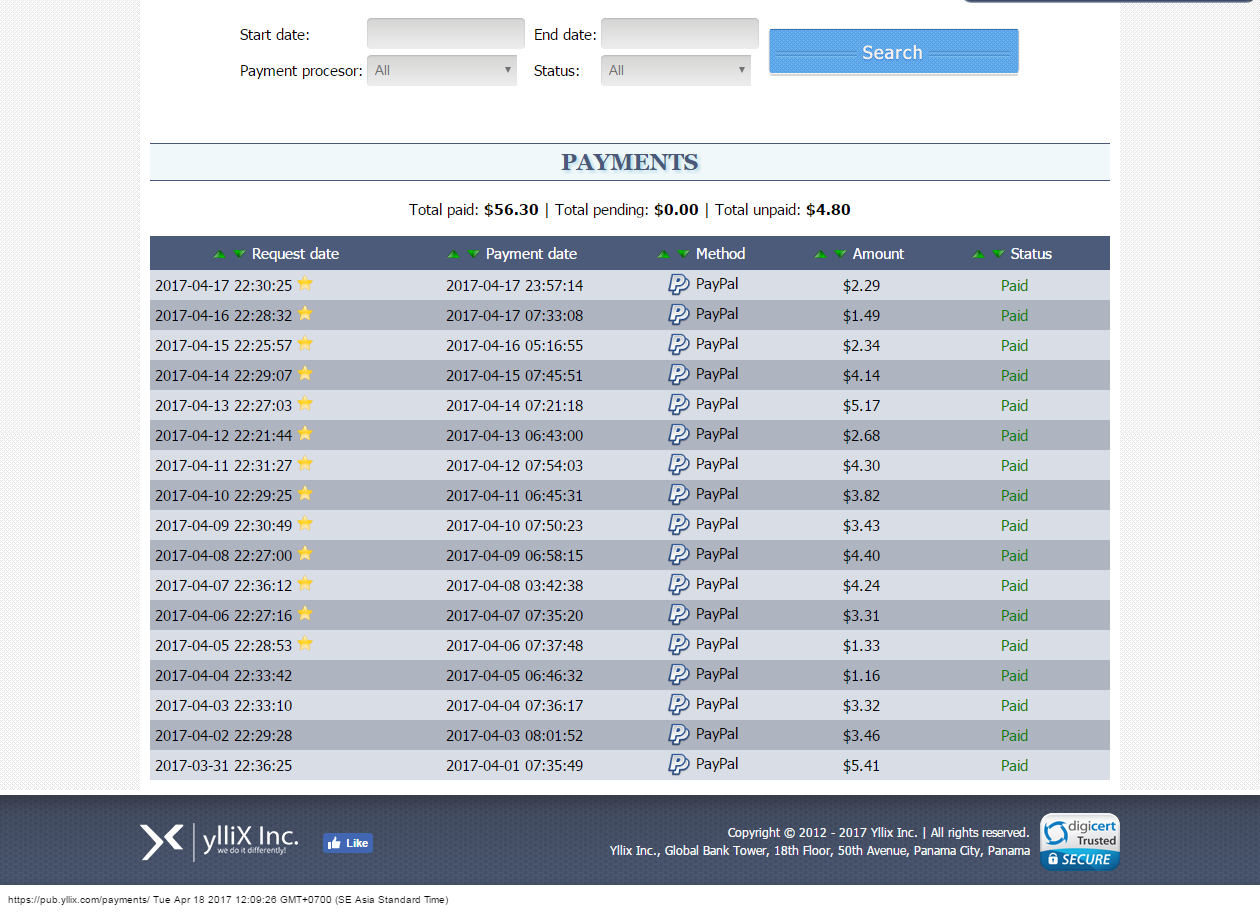
Task: Click star icon beside 2017-04-07 22:36:12
Action: point(305,583)
